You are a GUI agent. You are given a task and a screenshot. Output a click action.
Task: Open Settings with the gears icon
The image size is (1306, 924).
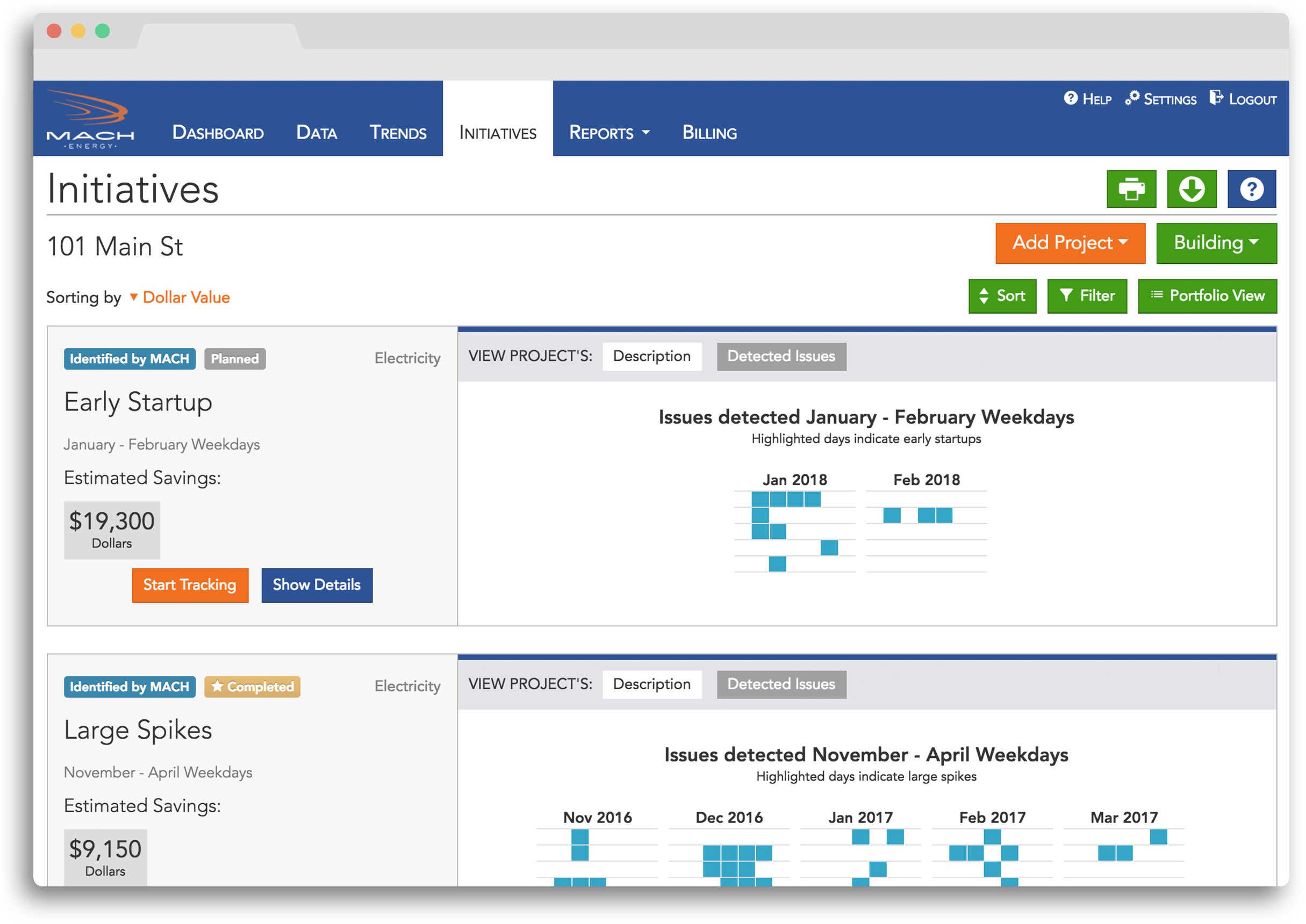1160,99
